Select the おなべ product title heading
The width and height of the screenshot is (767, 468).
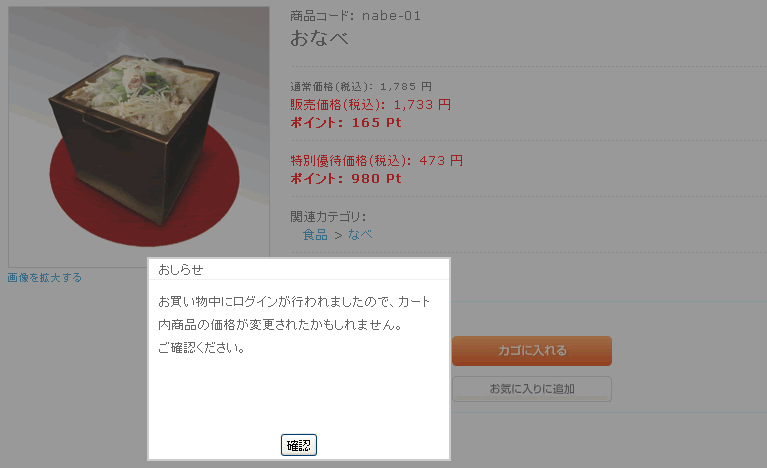click(319, 38)
